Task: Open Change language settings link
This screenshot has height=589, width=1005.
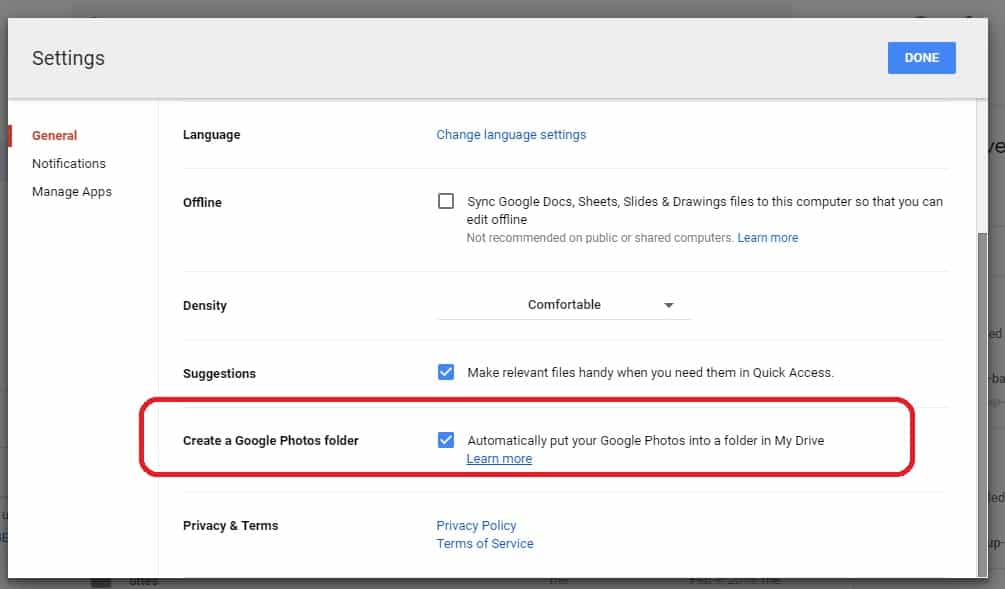Action: click(511, 135)
